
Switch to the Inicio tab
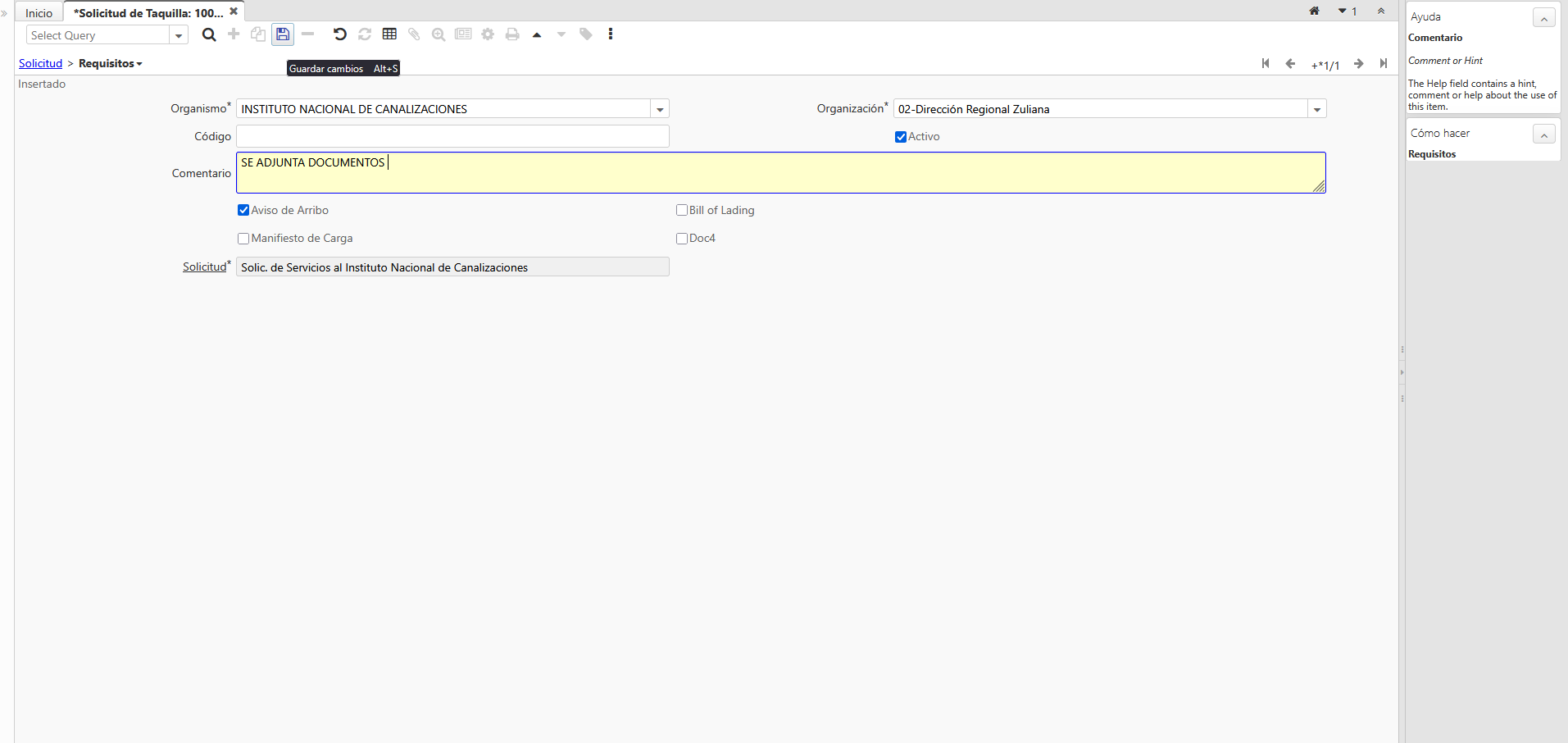click(x=39, y=13)
